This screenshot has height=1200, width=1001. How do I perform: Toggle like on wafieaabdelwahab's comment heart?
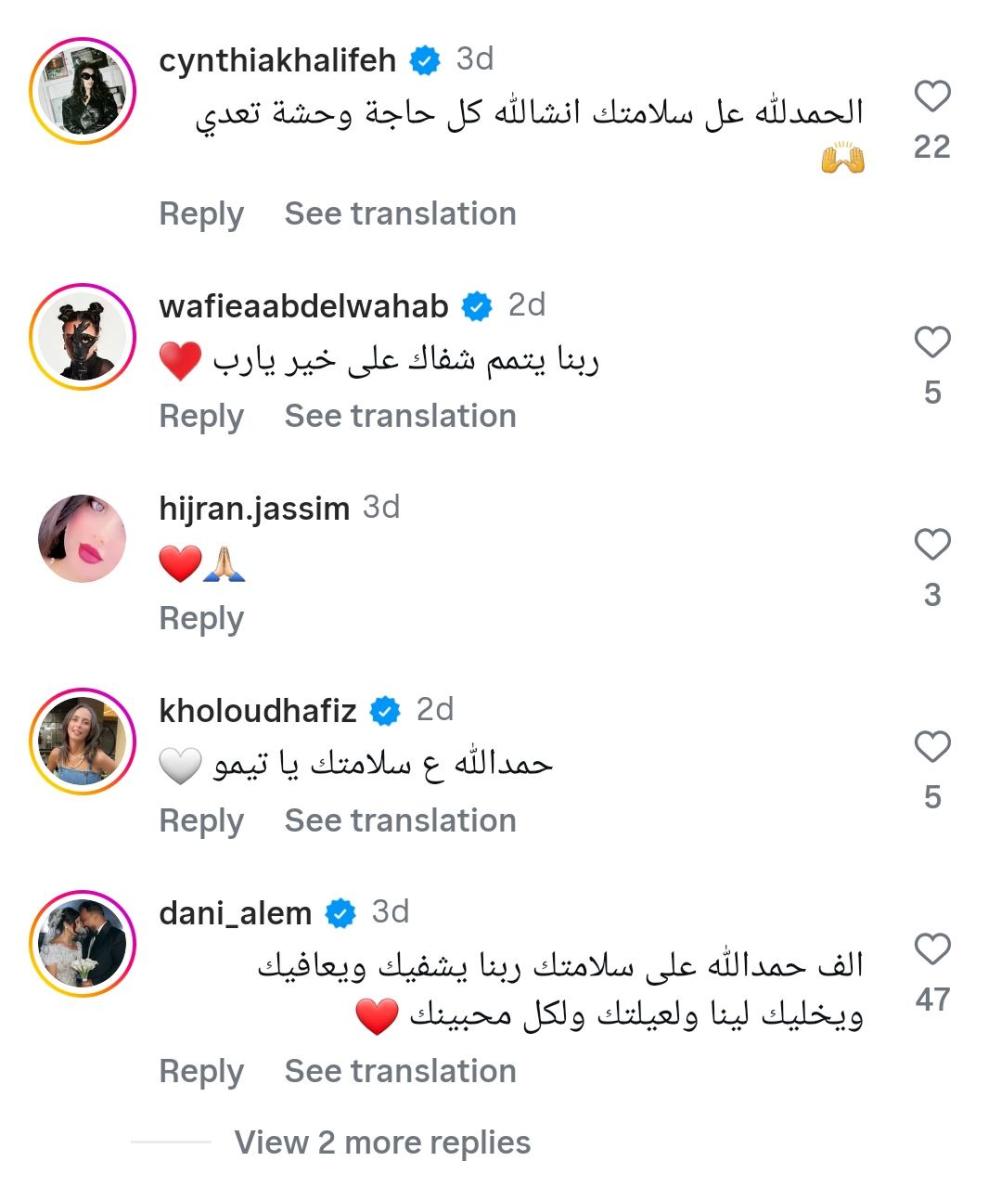[933, 343]
